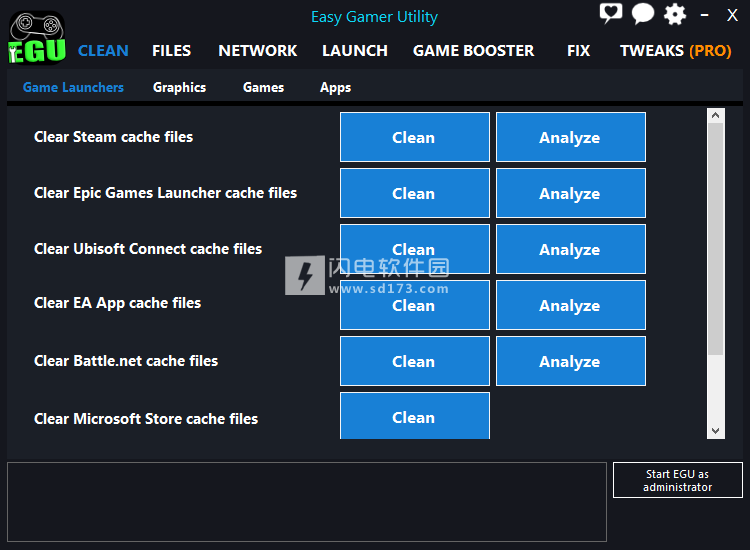Analyze Epic Games Launcher cache files
This screenshot has height=550, width=750.
coord(571,193)
